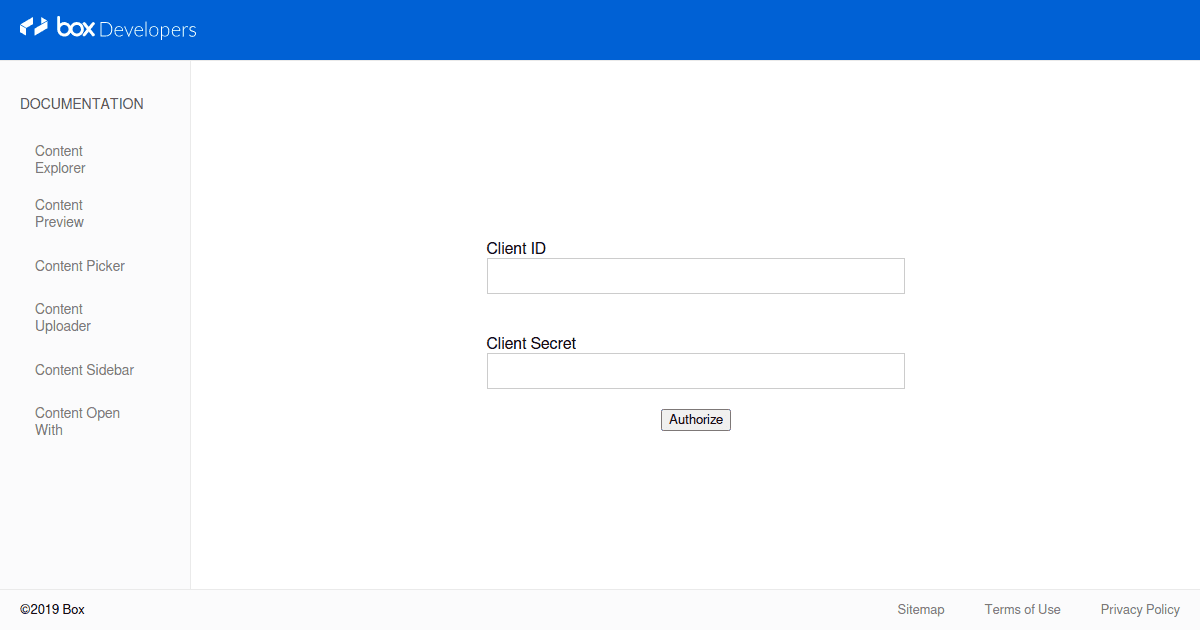This screenshot has width=1200, height=630.
Task: Click the DOCUMENTATION heading
Action: (x=81, y=103)
